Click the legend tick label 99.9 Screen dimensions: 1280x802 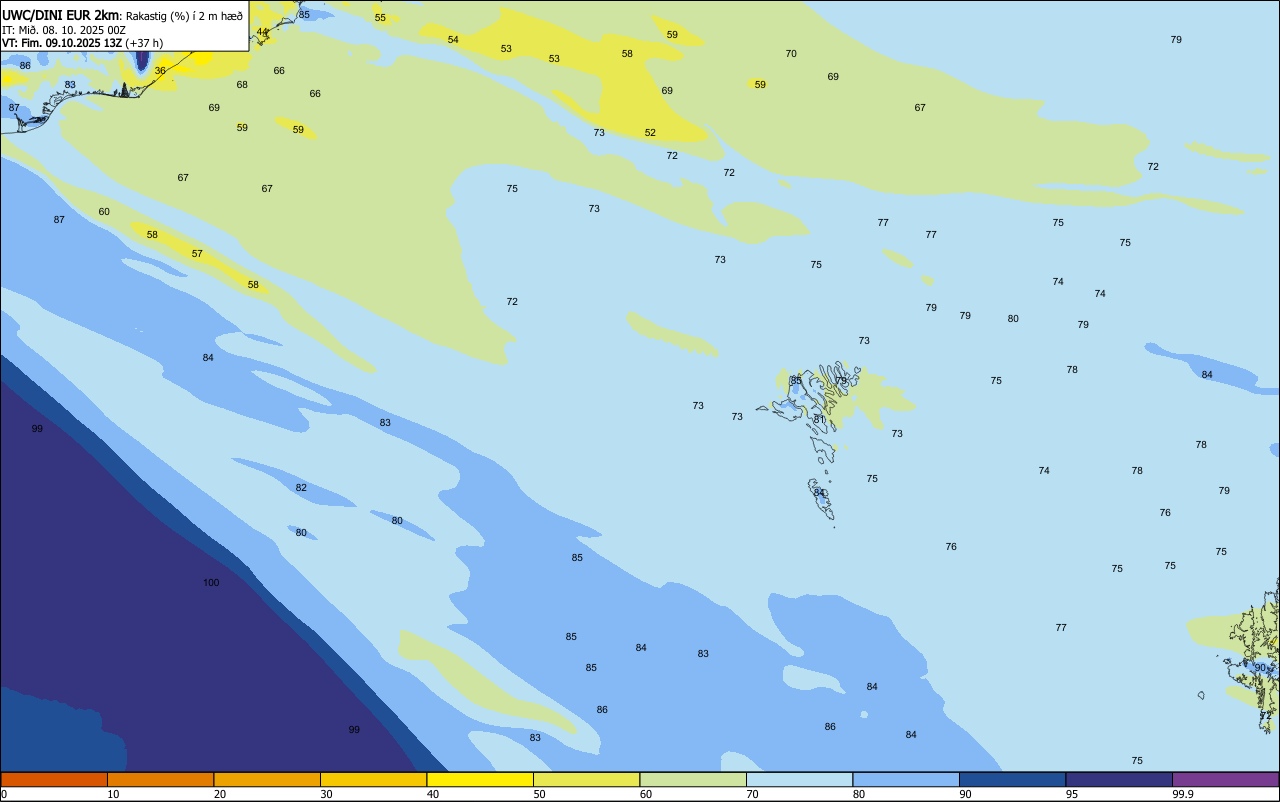tap(1183, 794)
